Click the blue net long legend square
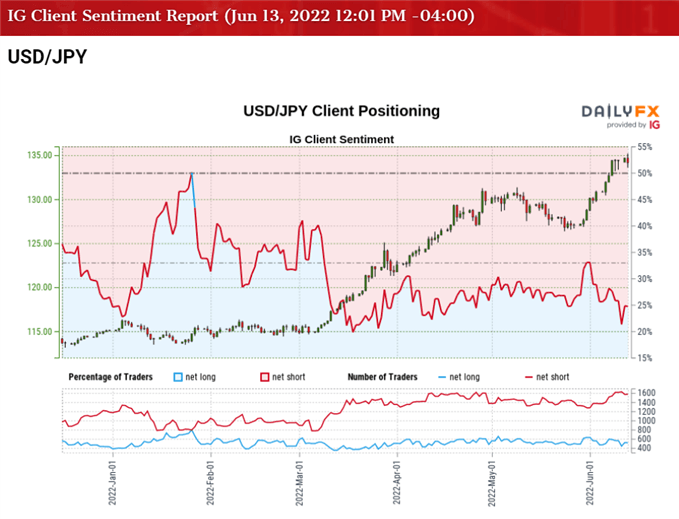 180,377
